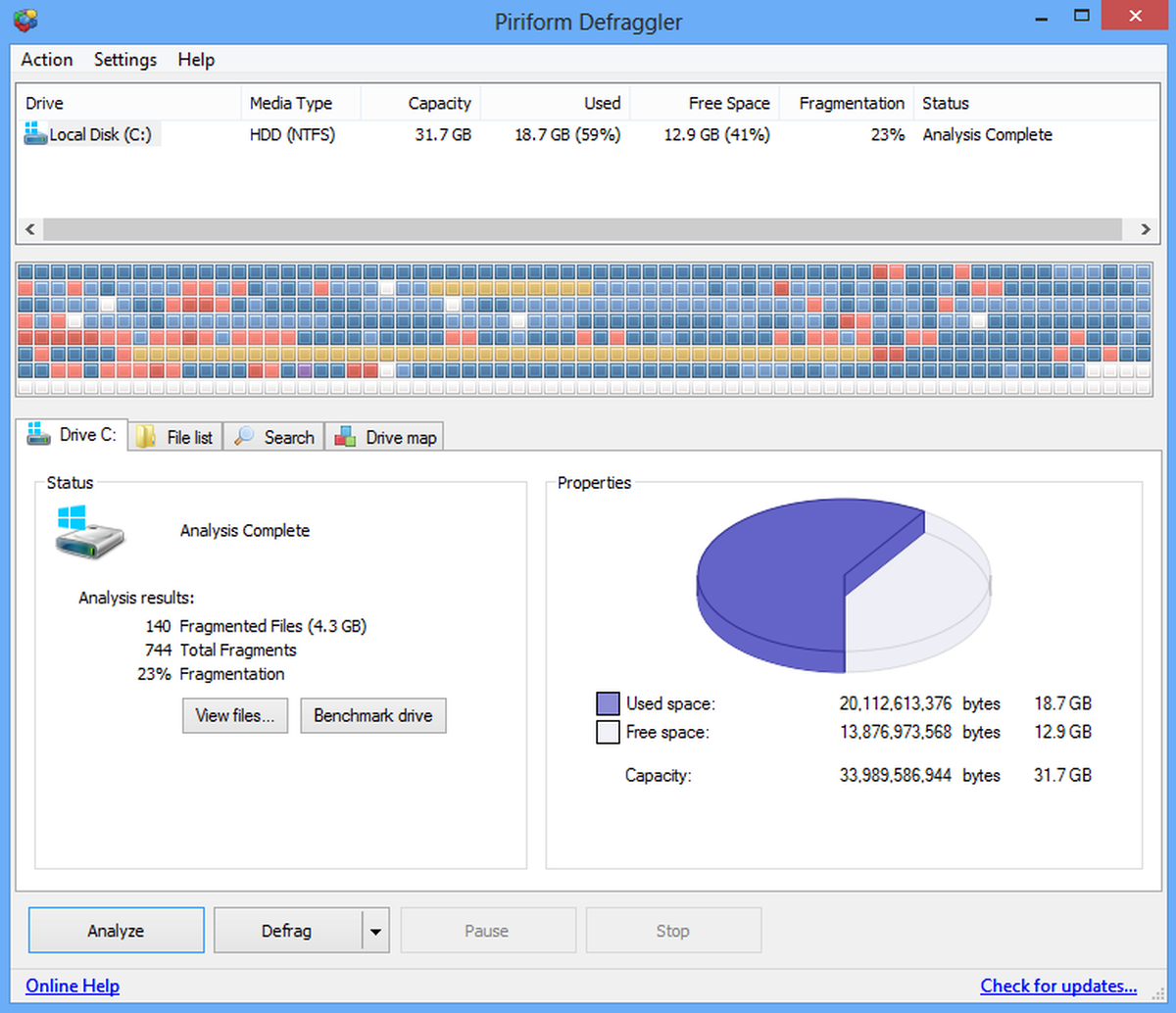Start defragmentation with the Defrag button
The image size is (1176, 1013).
pyautogui.click(x=284, y=930)
